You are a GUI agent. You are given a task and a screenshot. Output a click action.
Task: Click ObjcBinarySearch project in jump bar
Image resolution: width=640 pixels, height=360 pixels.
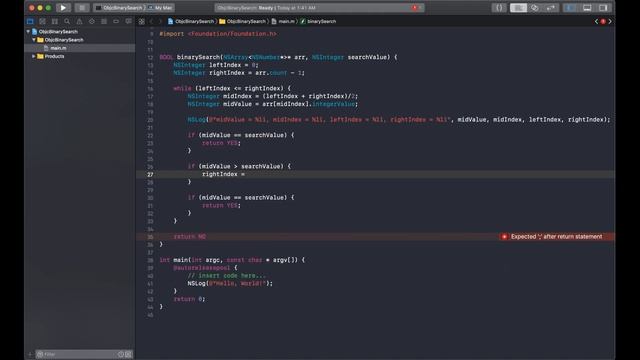[x=191, y=21]
